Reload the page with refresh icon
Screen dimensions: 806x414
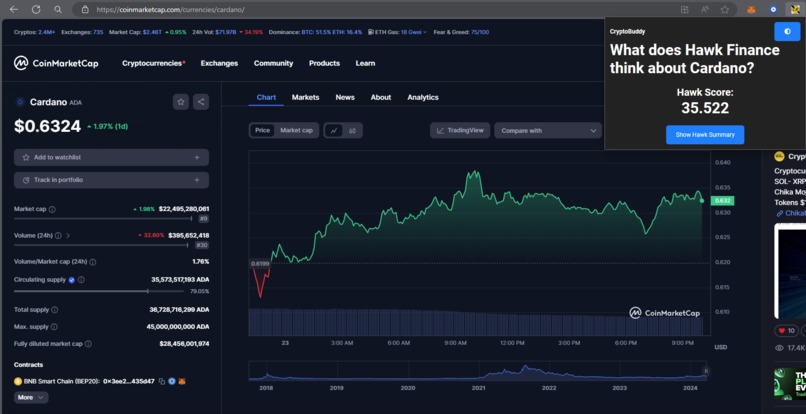tap(36, 9)
